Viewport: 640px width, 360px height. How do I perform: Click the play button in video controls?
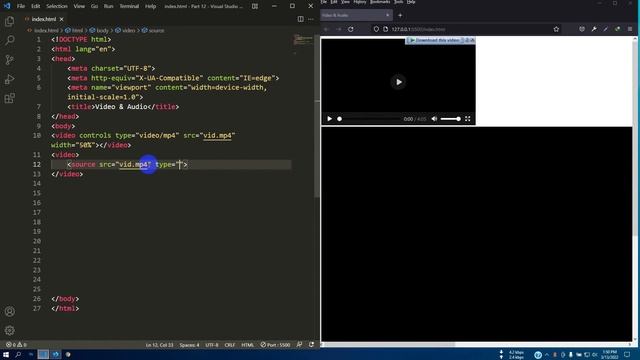coord(329,119)
